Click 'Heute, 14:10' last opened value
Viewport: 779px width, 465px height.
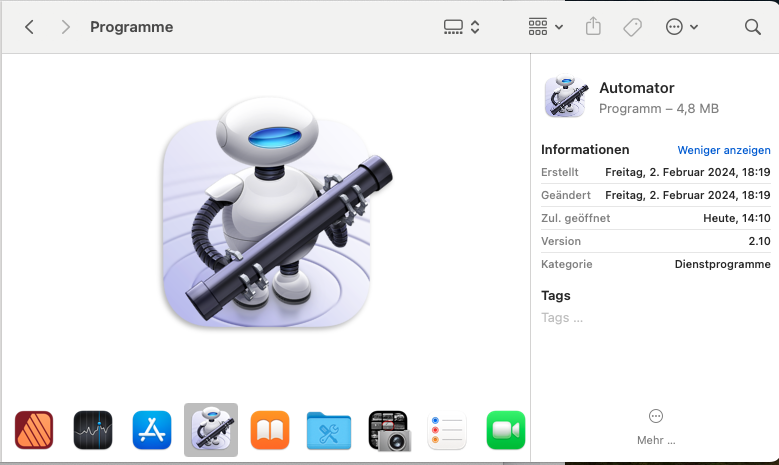tap(737, 218)
